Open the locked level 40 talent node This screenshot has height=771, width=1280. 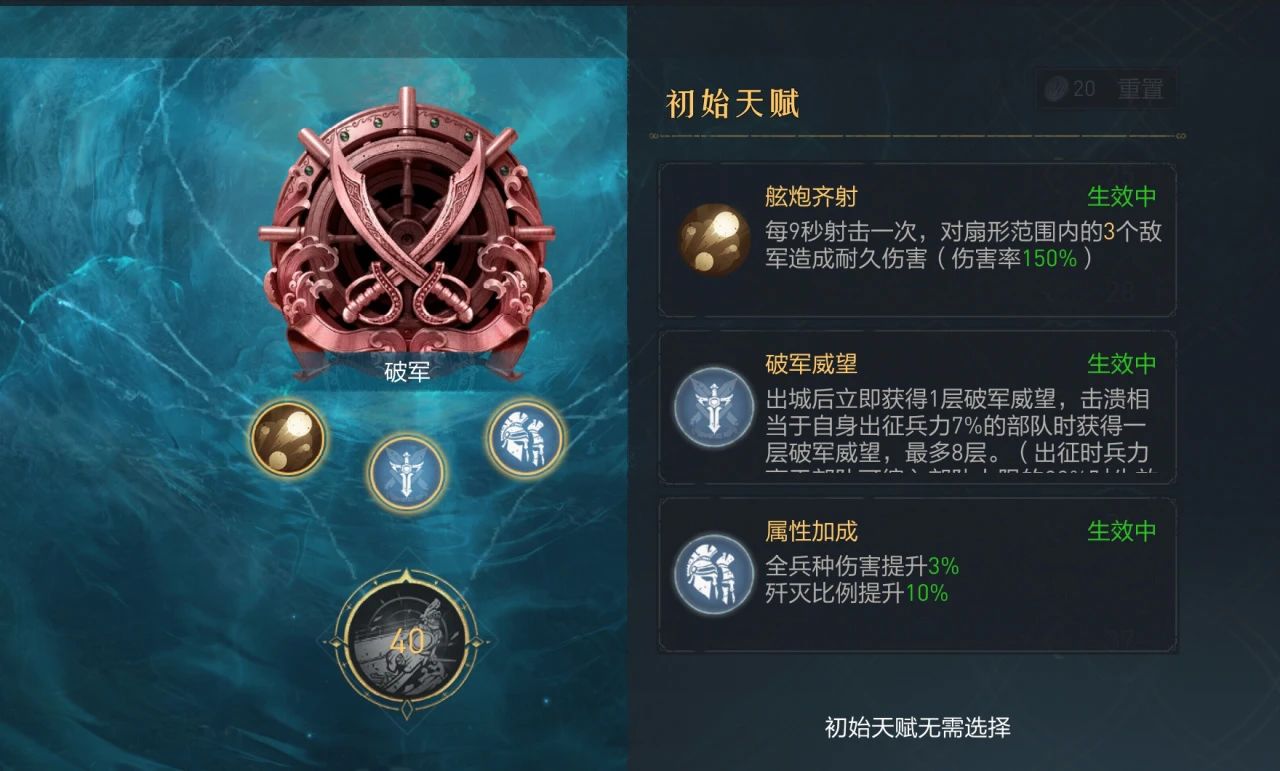pos(406,640)
